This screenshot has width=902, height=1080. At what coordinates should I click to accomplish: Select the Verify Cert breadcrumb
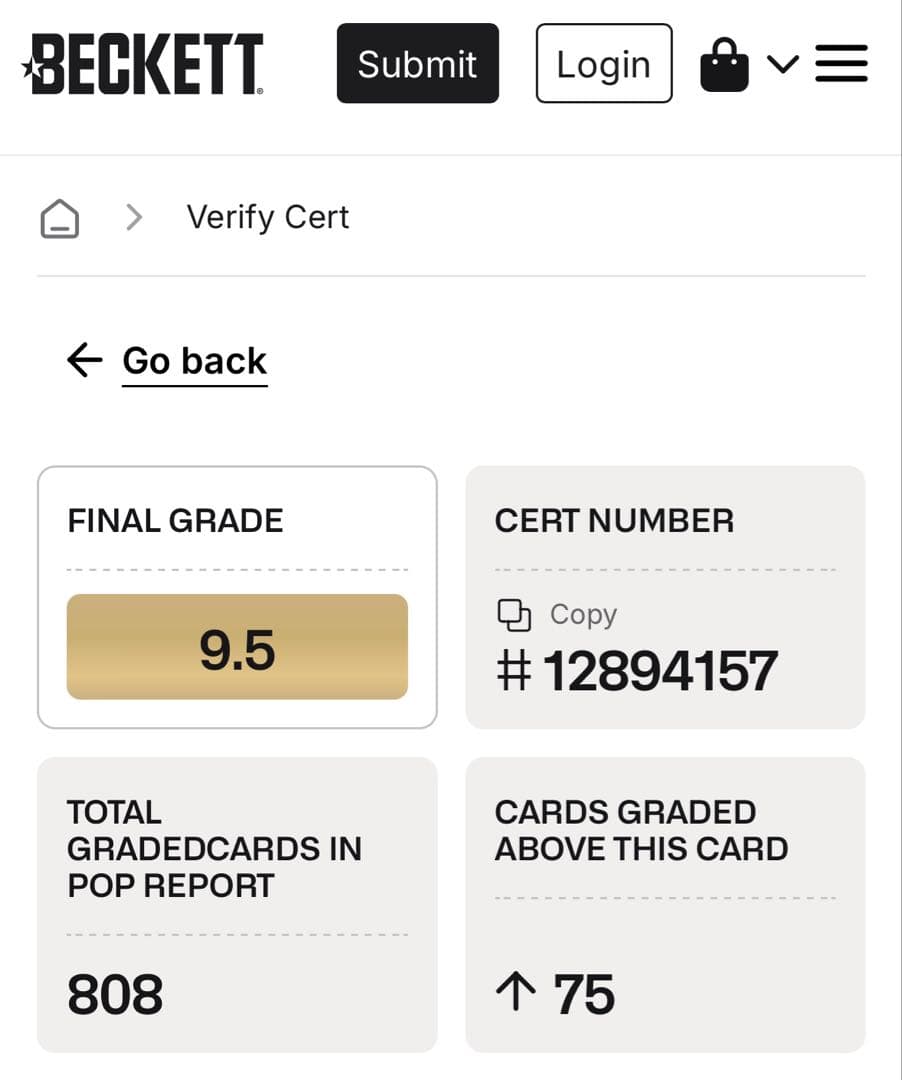268,217
